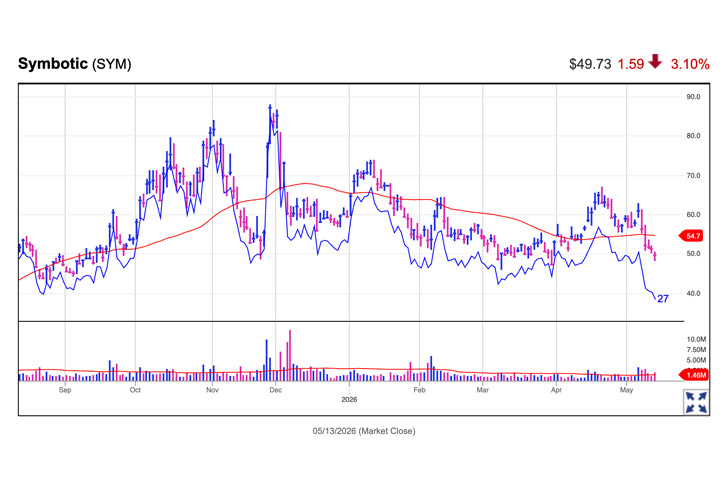Image resolution: width=726 pixels, height=485 pixels.
Task: Click the 10.0M volume axis label
Action: 696,340
